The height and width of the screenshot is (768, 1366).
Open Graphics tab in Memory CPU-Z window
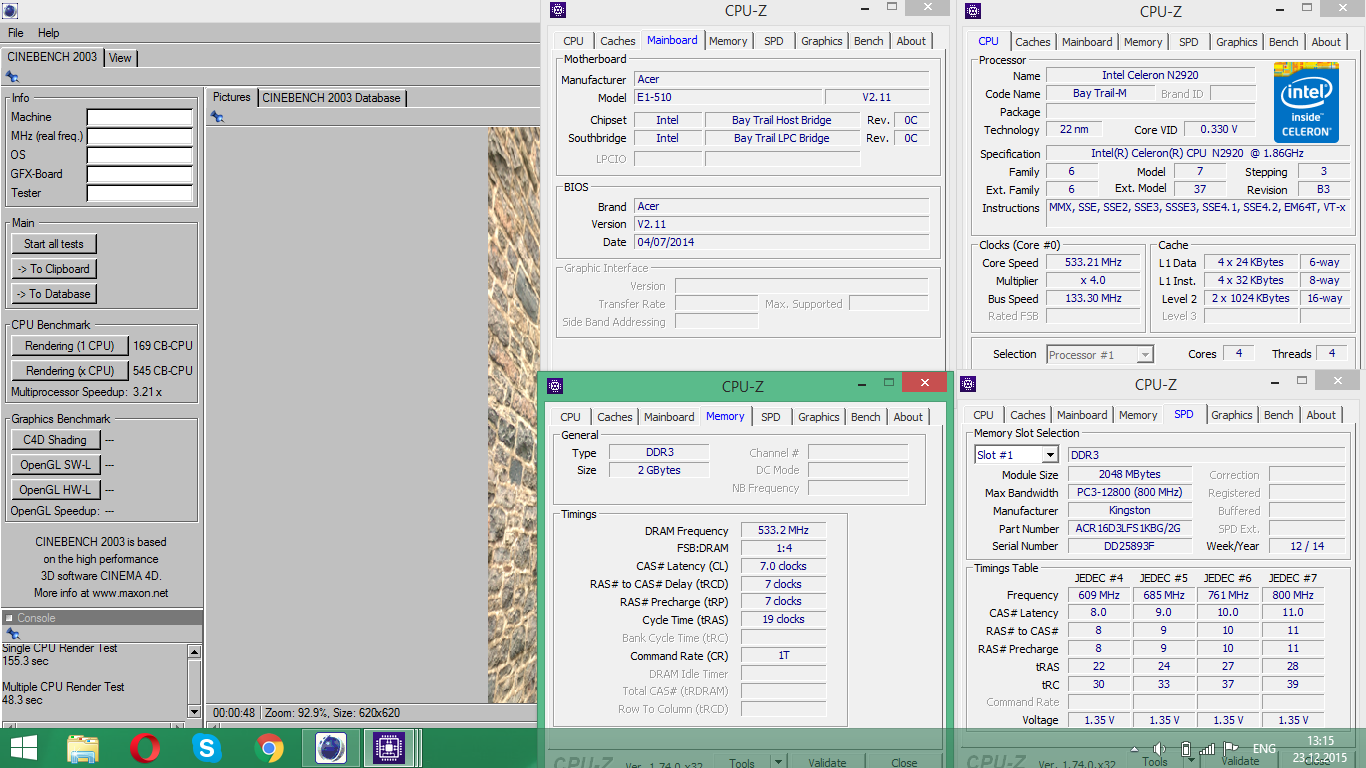coord(819,417)
